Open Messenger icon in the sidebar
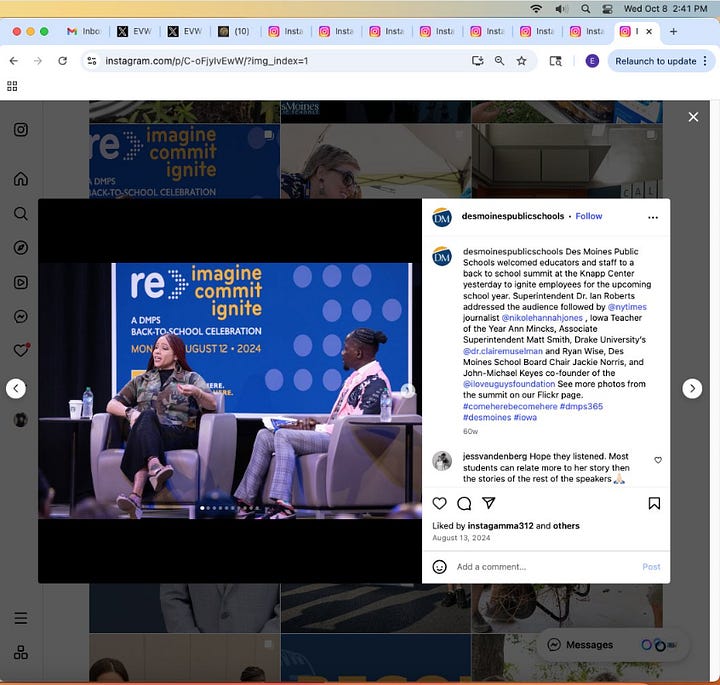Viewport: 720px width, 685px height. click(21, 316)
